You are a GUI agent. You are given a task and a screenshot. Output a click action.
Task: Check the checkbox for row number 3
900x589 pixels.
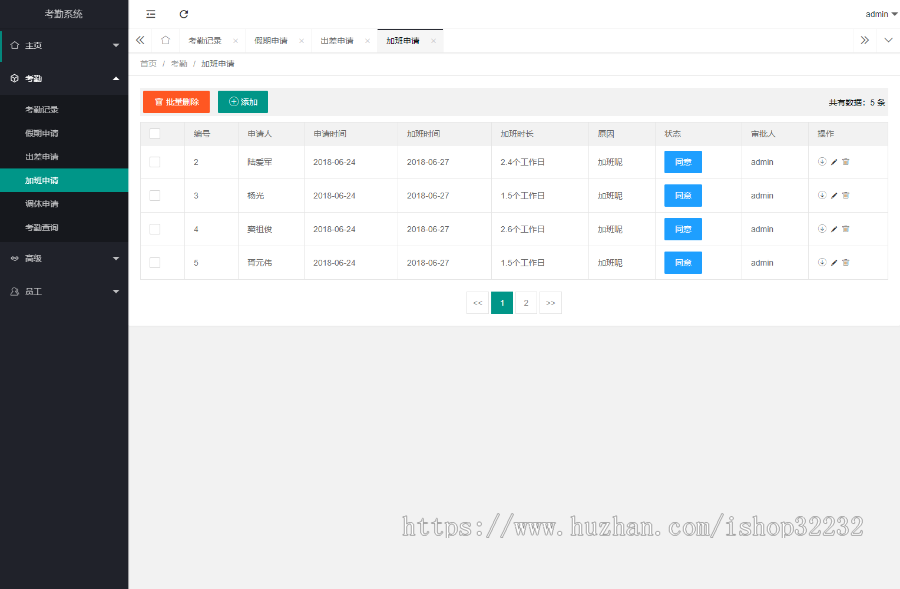[154, 195]
